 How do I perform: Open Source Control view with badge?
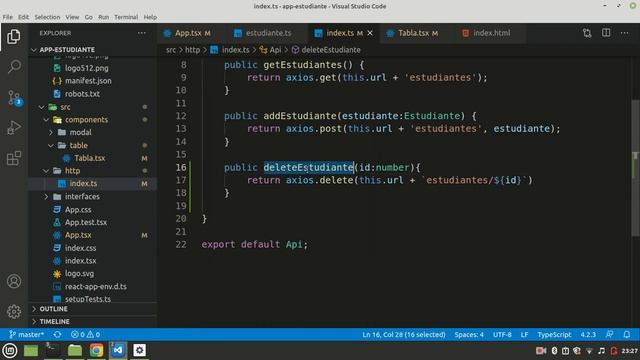tap(14, 98)
